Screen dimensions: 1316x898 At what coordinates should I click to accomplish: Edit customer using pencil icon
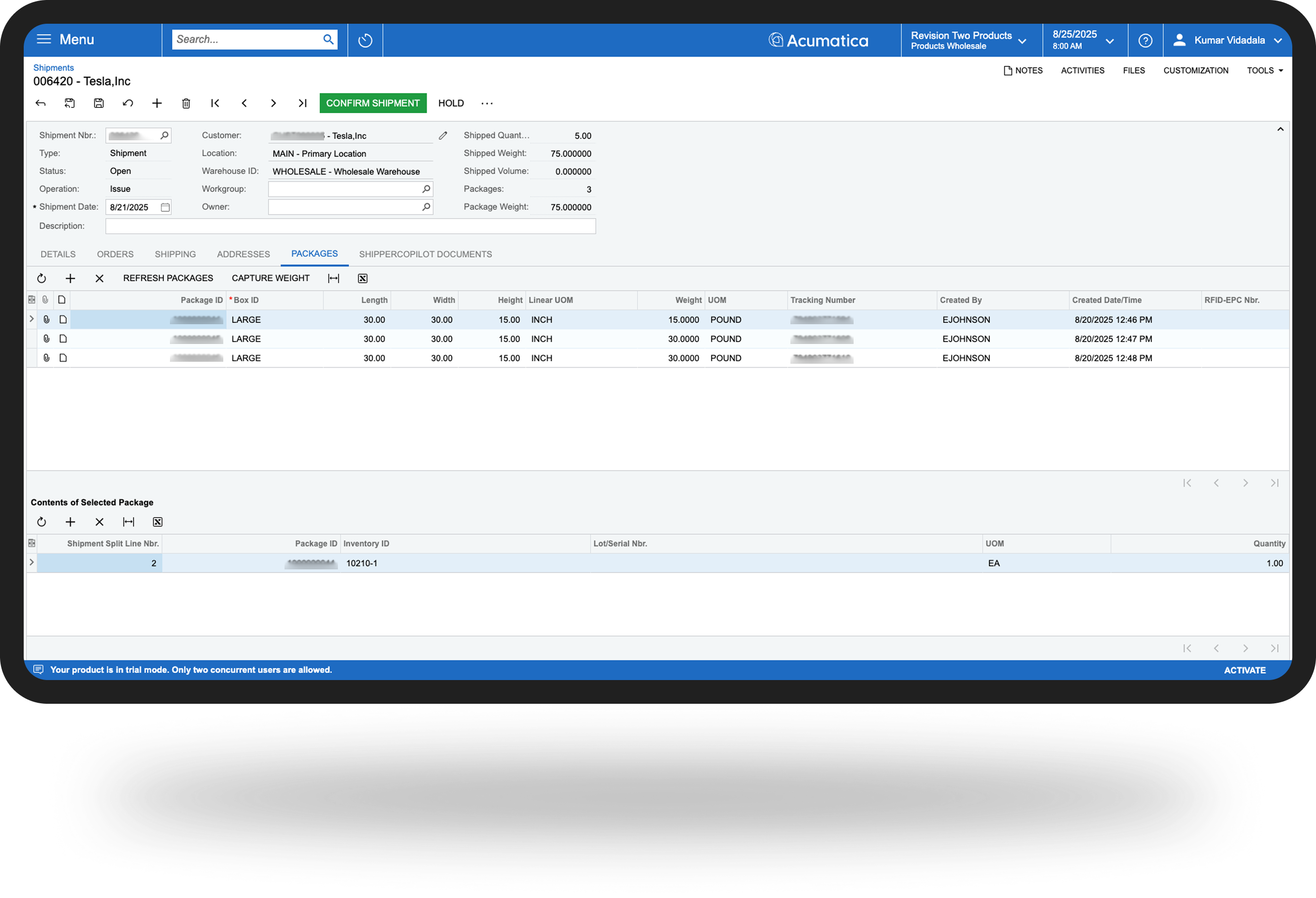coord(443,135)
